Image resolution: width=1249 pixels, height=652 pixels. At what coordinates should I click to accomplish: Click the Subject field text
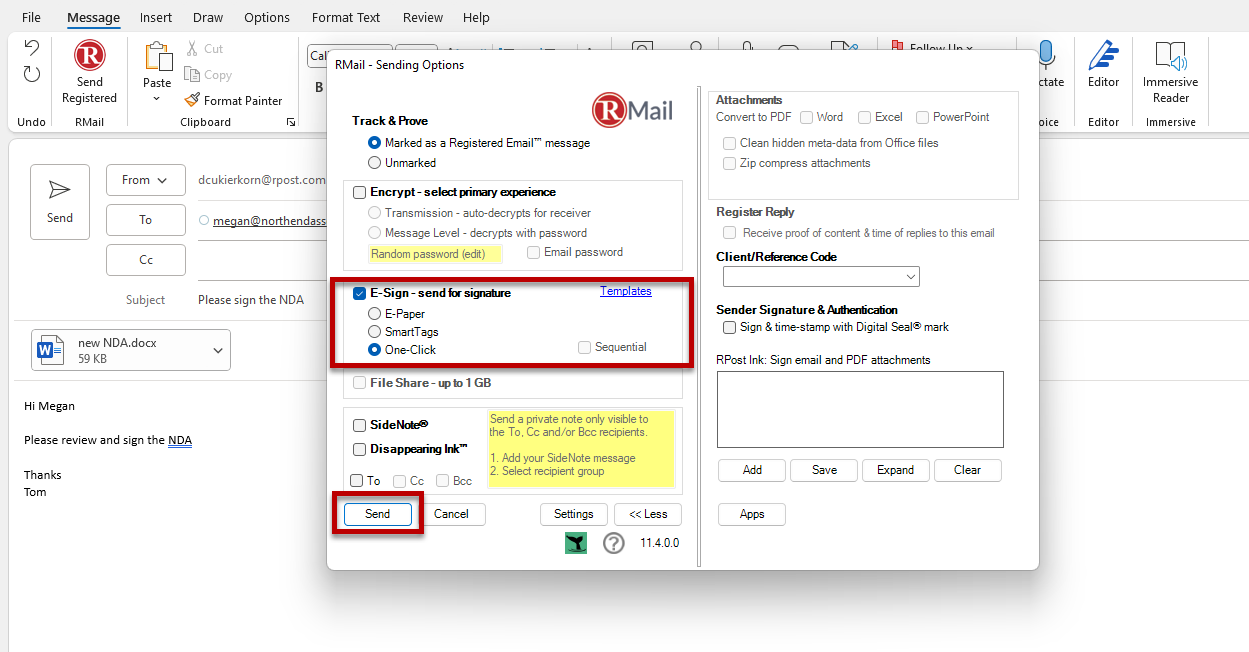click(x=251, y=300)
